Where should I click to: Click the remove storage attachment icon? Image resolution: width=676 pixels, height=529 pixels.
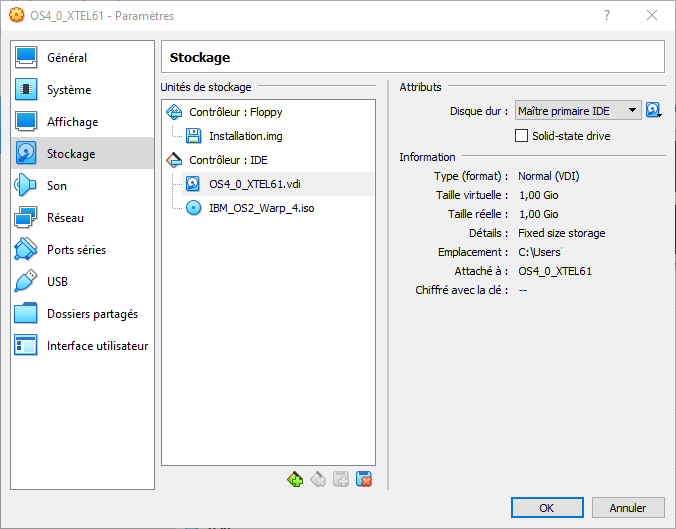click(364, 480)
